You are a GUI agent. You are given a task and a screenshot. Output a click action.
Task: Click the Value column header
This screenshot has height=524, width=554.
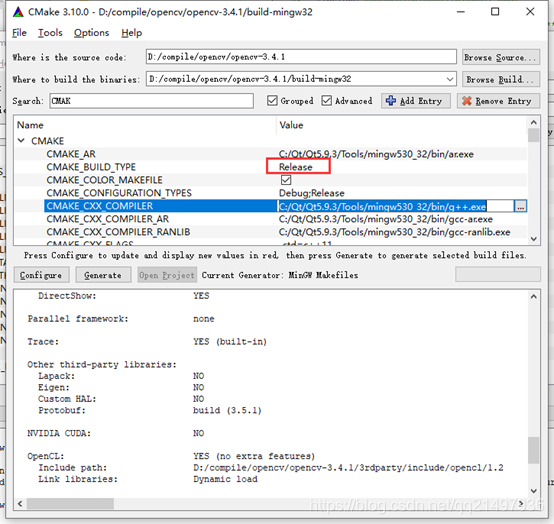pyautogui.click(x=291, y=125)
